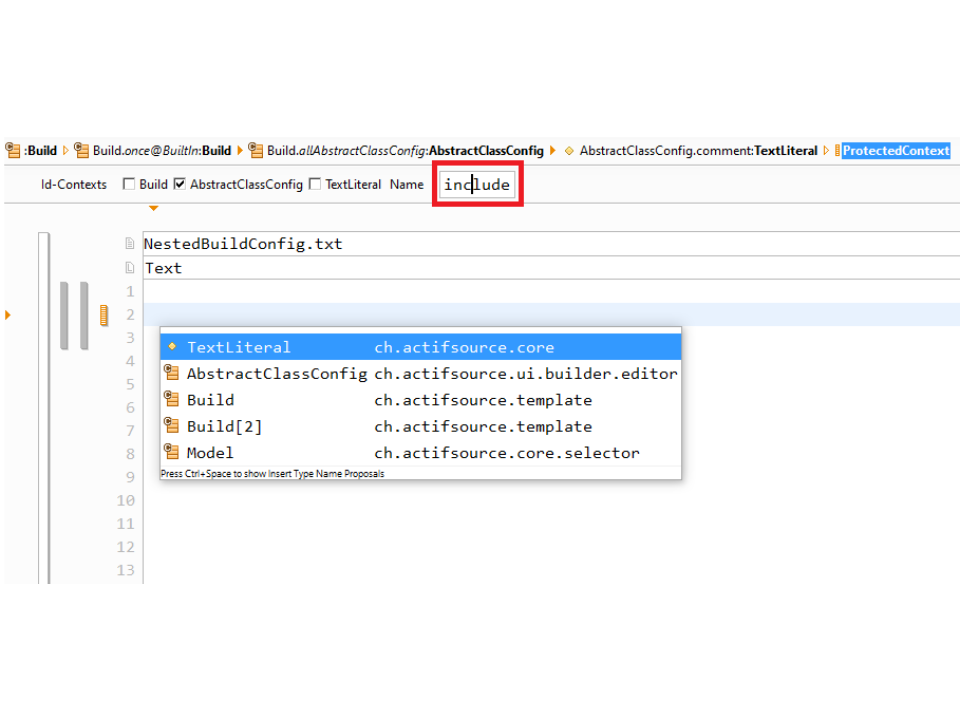Screen dimensions: 960x720
Task: Jump to the AbstractClassConfig.comment:TextLiteral breadcrumb
Action: 698,151
